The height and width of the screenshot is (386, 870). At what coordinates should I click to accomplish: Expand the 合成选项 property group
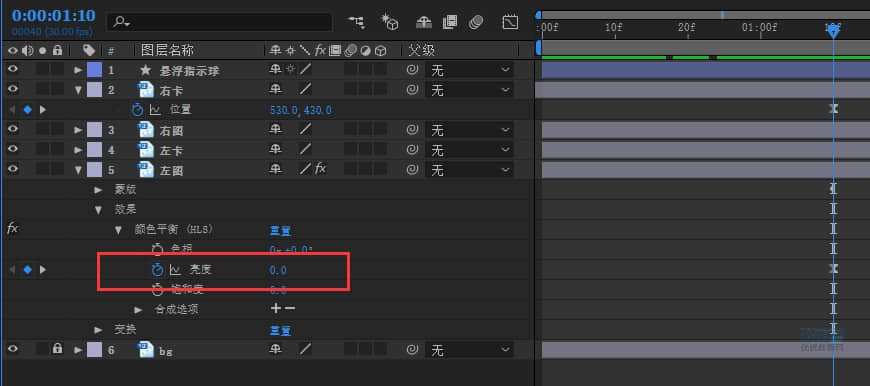138,309
